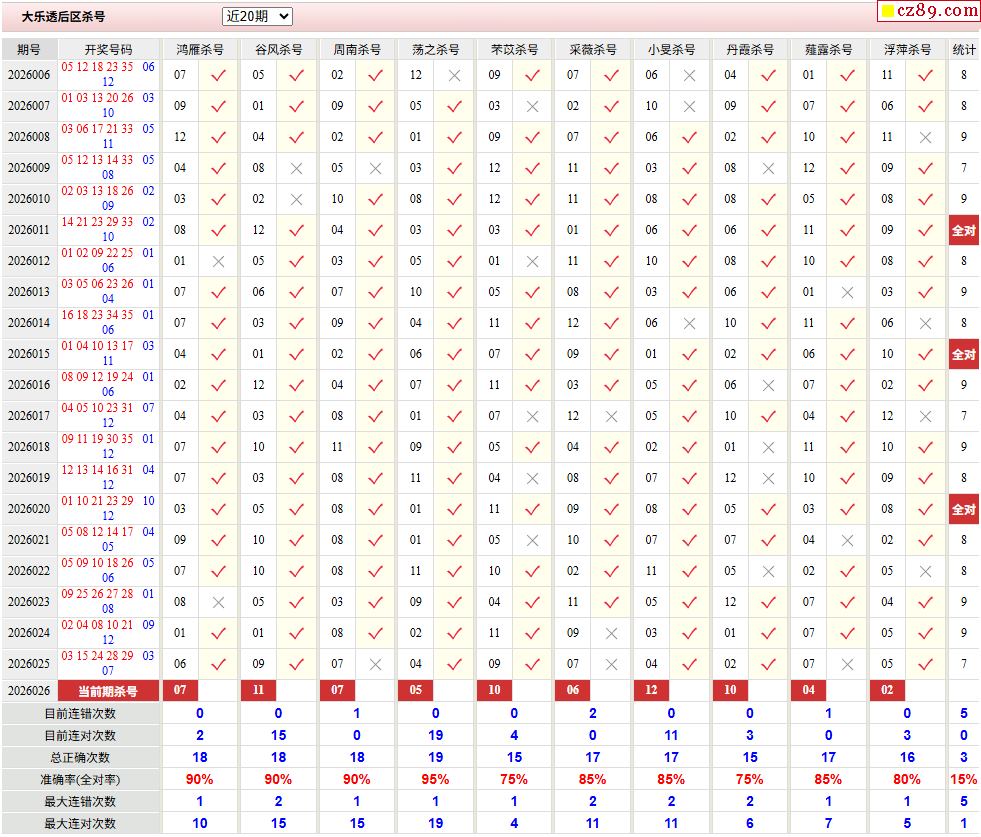
Task: Select the X mark for 小旻杀号 in period 2026014
Action: (x=689, y=323)
